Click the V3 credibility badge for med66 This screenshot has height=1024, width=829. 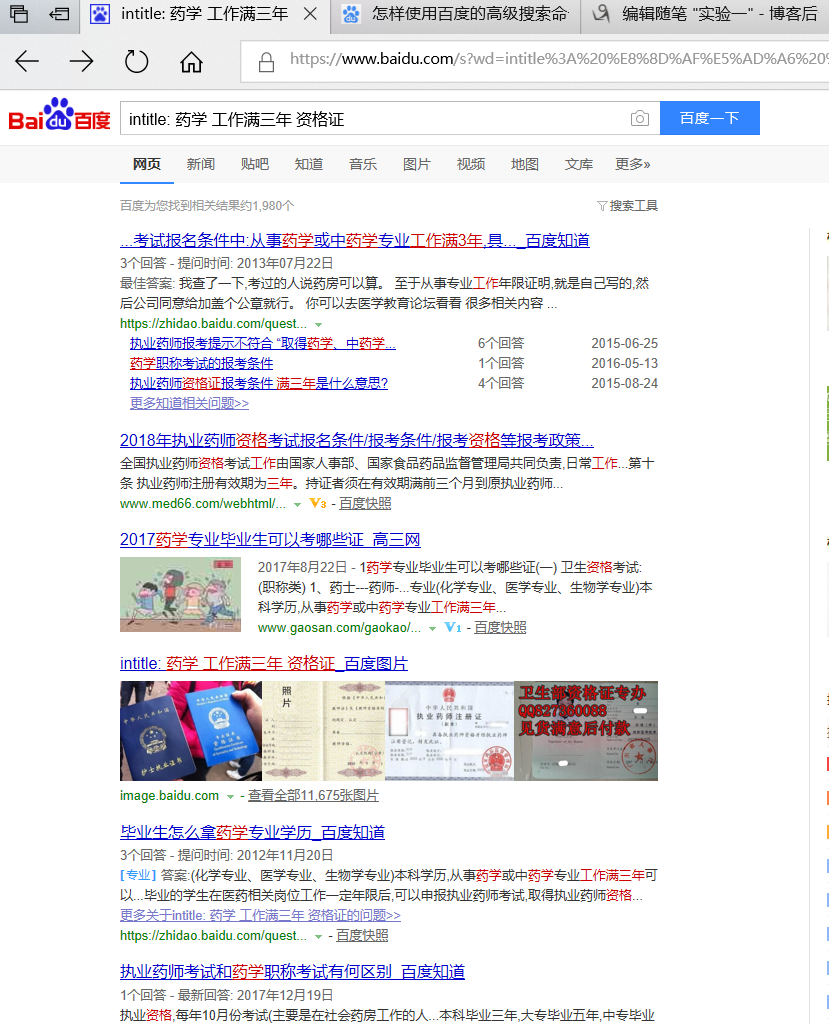click(317, 503)
